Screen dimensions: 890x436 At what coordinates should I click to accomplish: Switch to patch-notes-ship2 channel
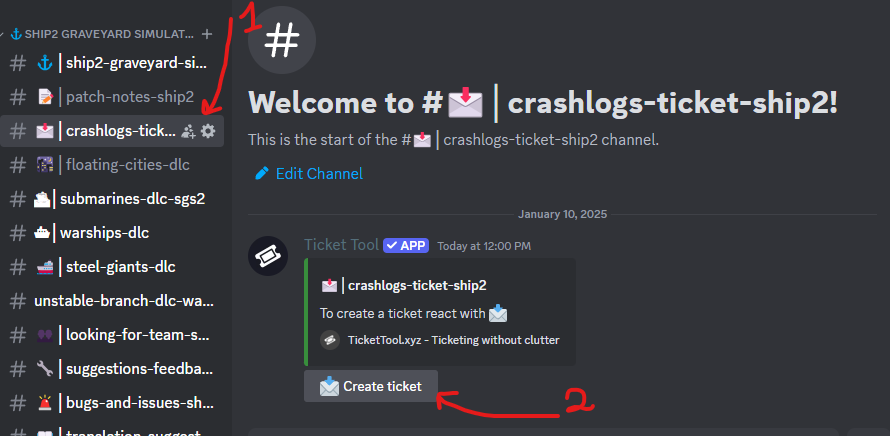(112, 97)
